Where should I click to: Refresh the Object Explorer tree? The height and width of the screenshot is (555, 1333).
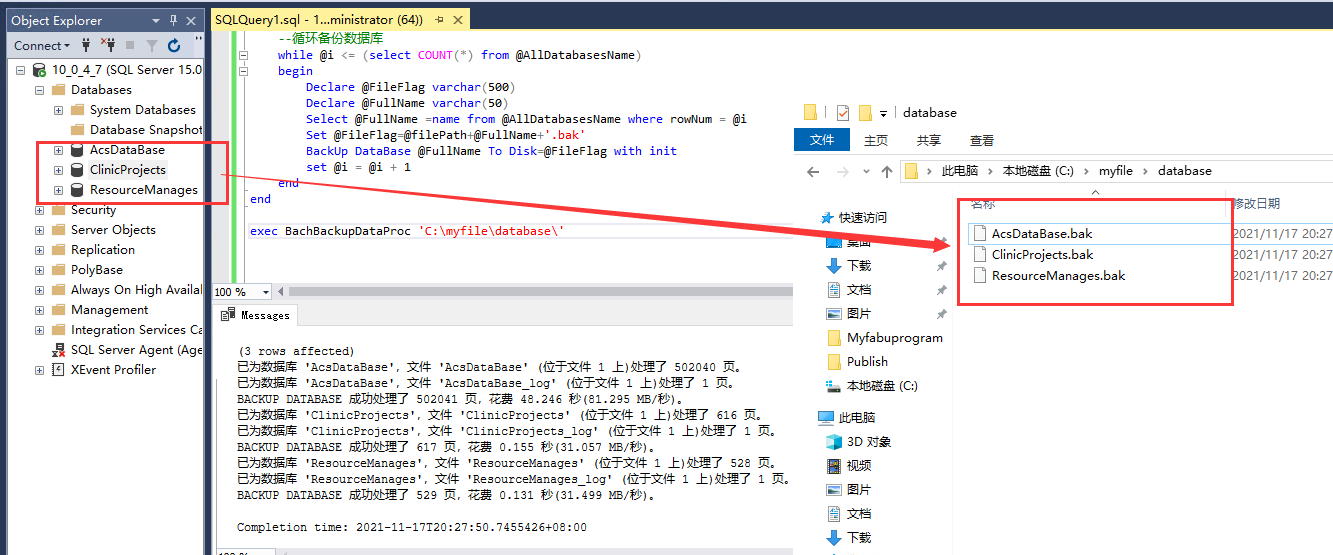point(174,45)
